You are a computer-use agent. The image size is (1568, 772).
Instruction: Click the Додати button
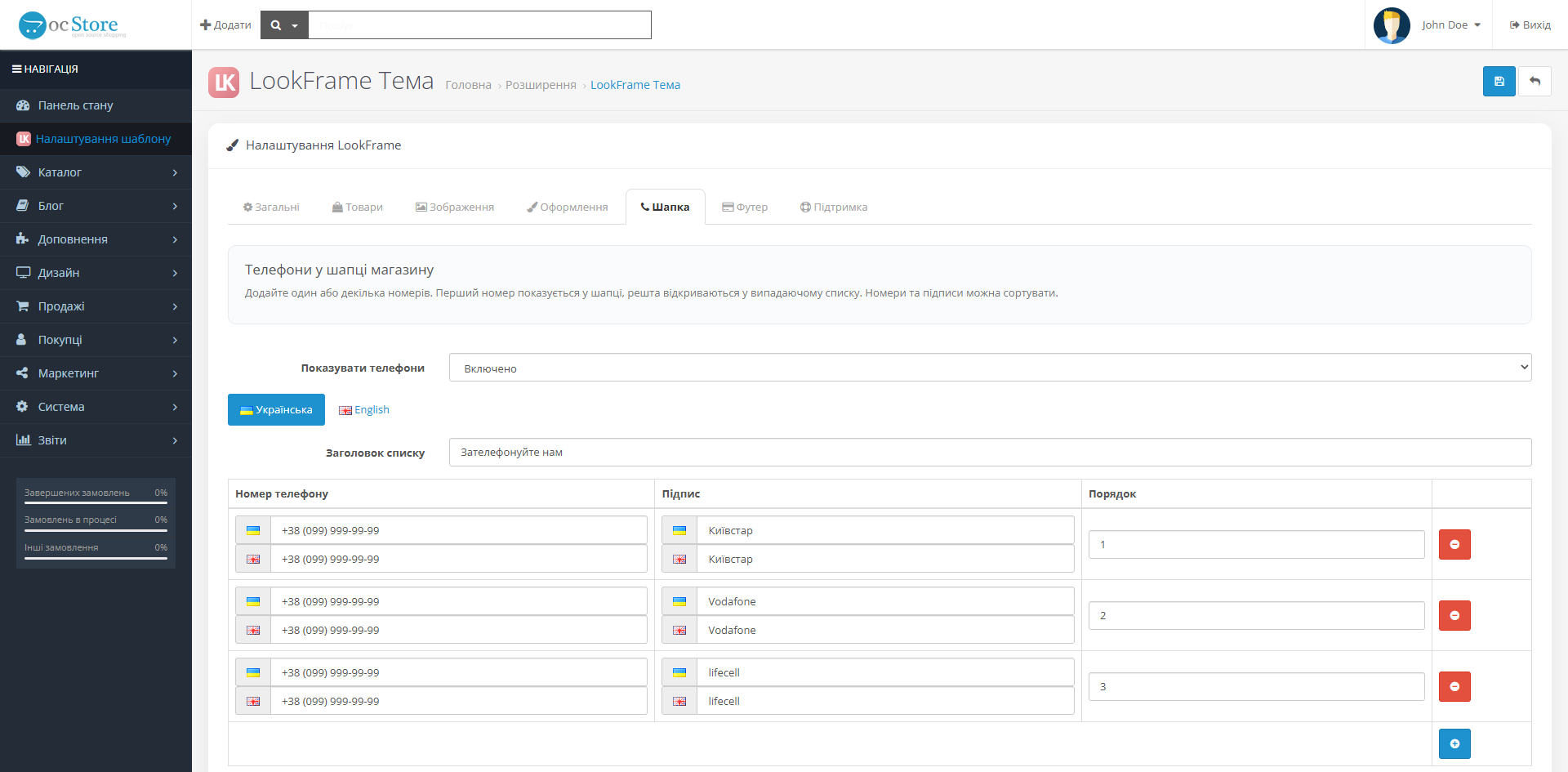pyautogui.click(x=225, y=25)
